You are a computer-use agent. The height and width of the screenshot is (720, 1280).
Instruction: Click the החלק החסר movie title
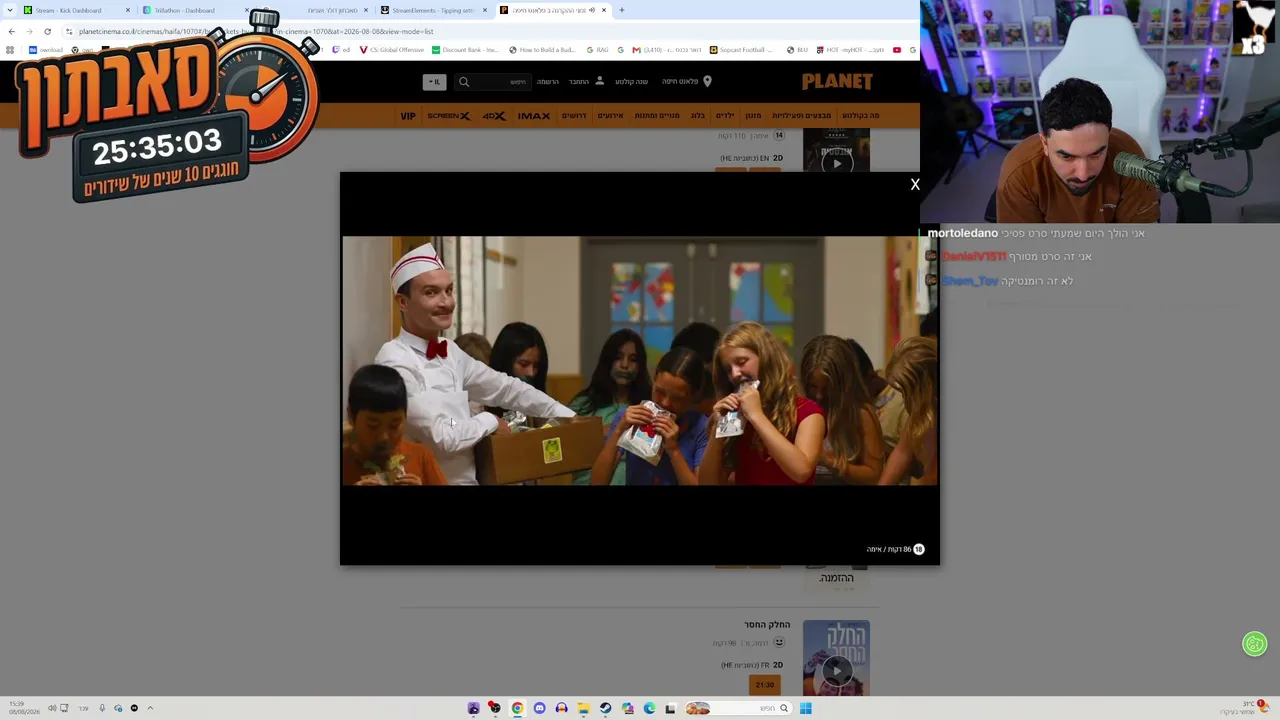tap(767, 625)
